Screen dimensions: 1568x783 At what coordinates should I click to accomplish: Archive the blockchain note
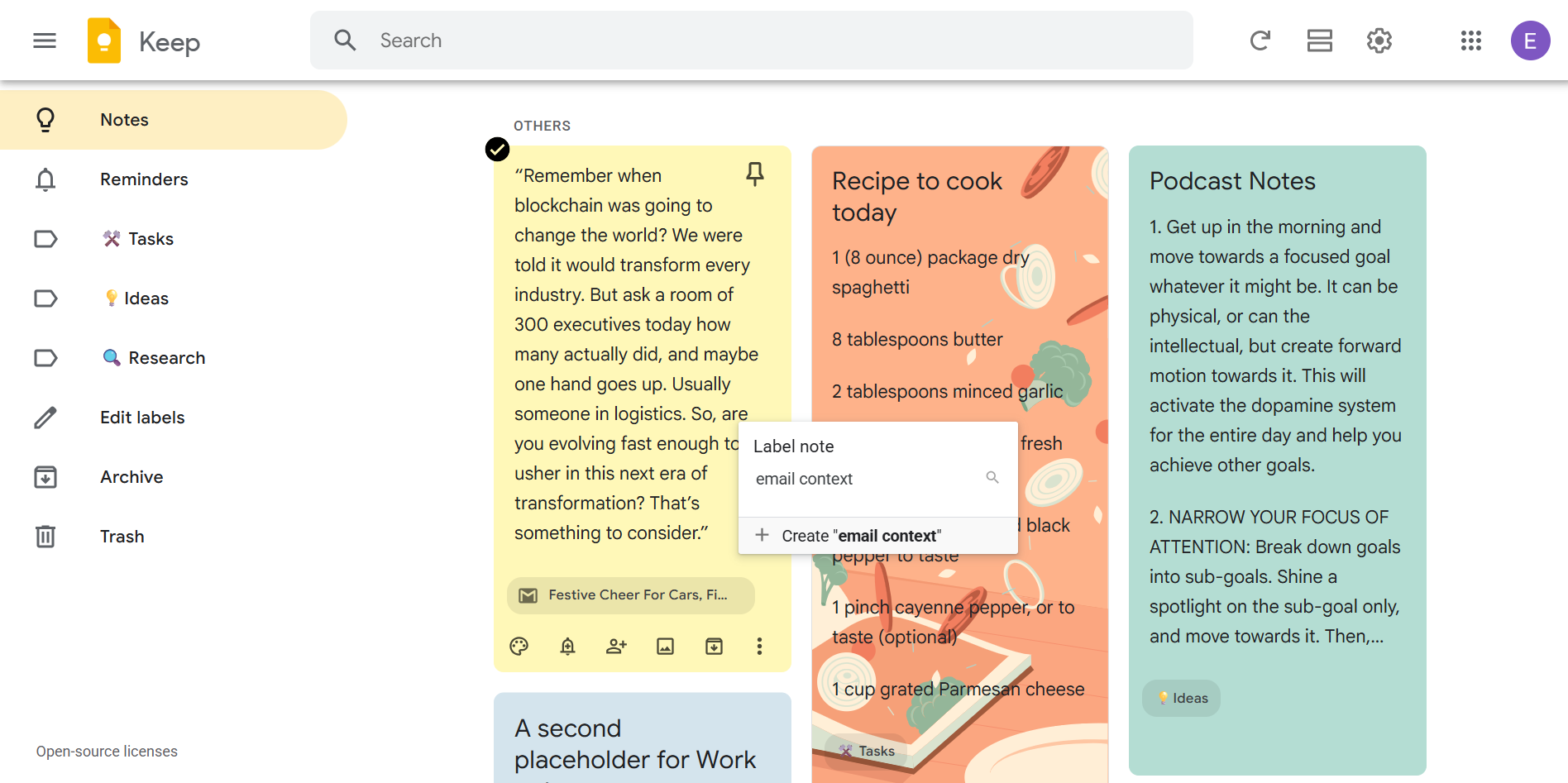tap(714, 647)
